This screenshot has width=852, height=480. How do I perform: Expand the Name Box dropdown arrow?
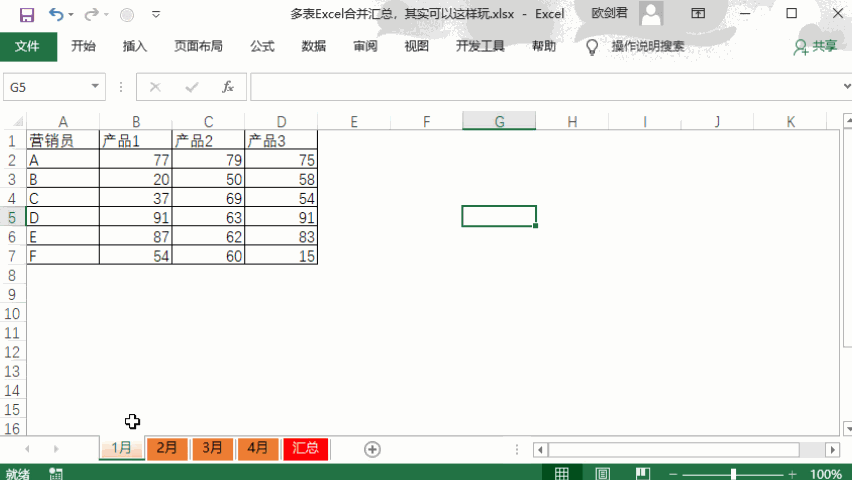95,86
